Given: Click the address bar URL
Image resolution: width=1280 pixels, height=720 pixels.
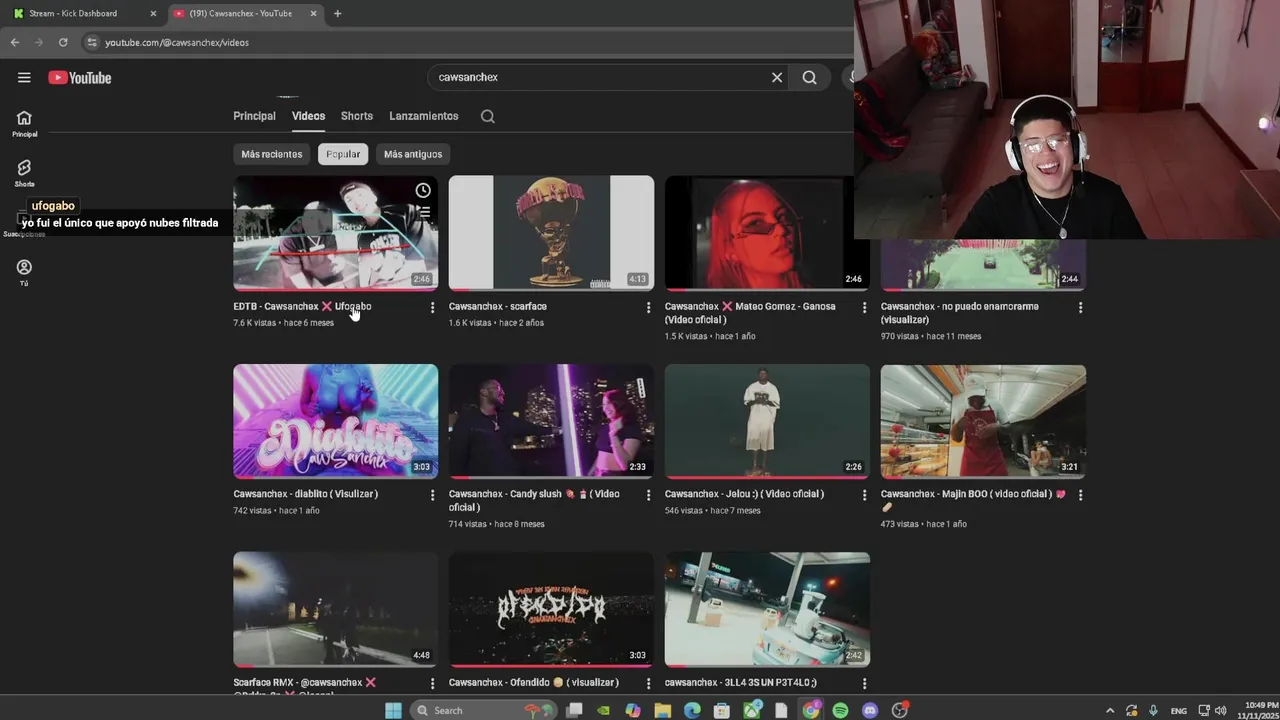Looking at the screenshot, I should pyautogui.click(x=177, y=42).
